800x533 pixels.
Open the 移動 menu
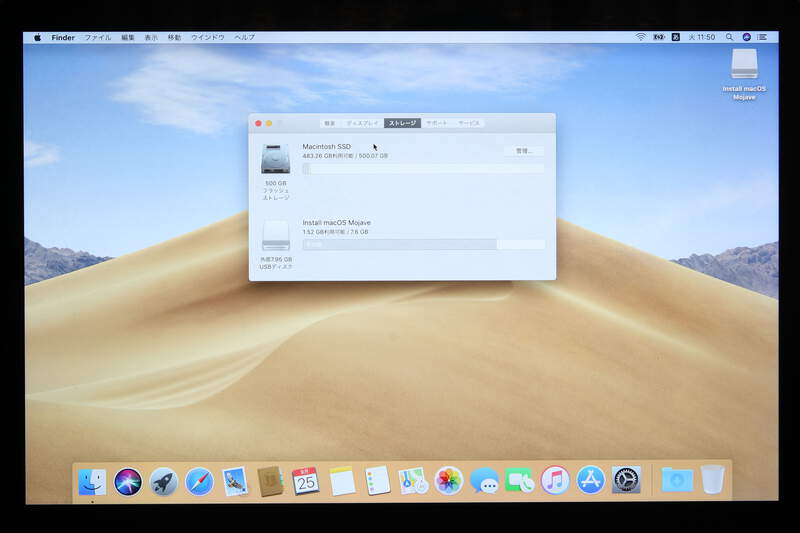tap(174, 37)
